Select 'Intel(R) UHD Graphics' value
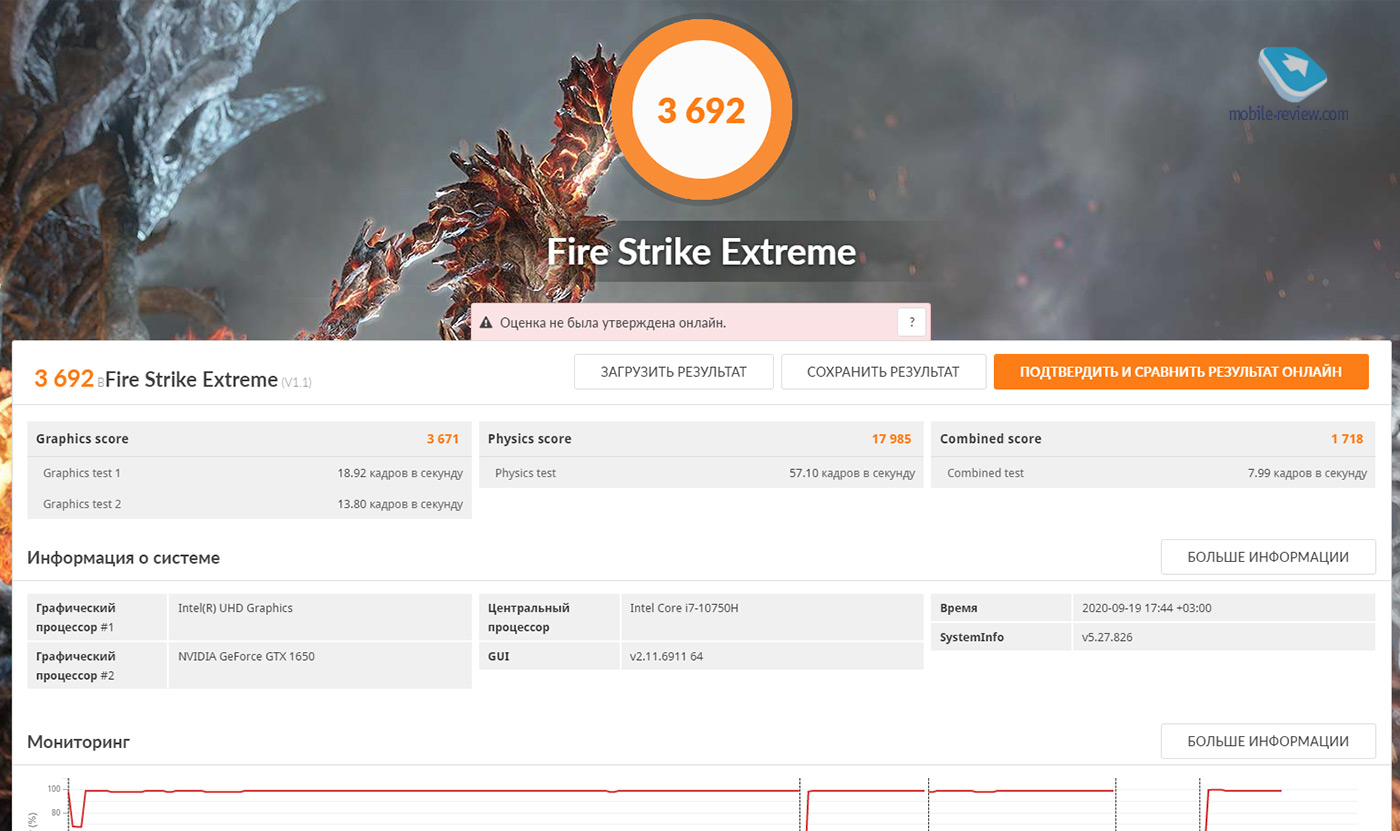 click(235, 607)
